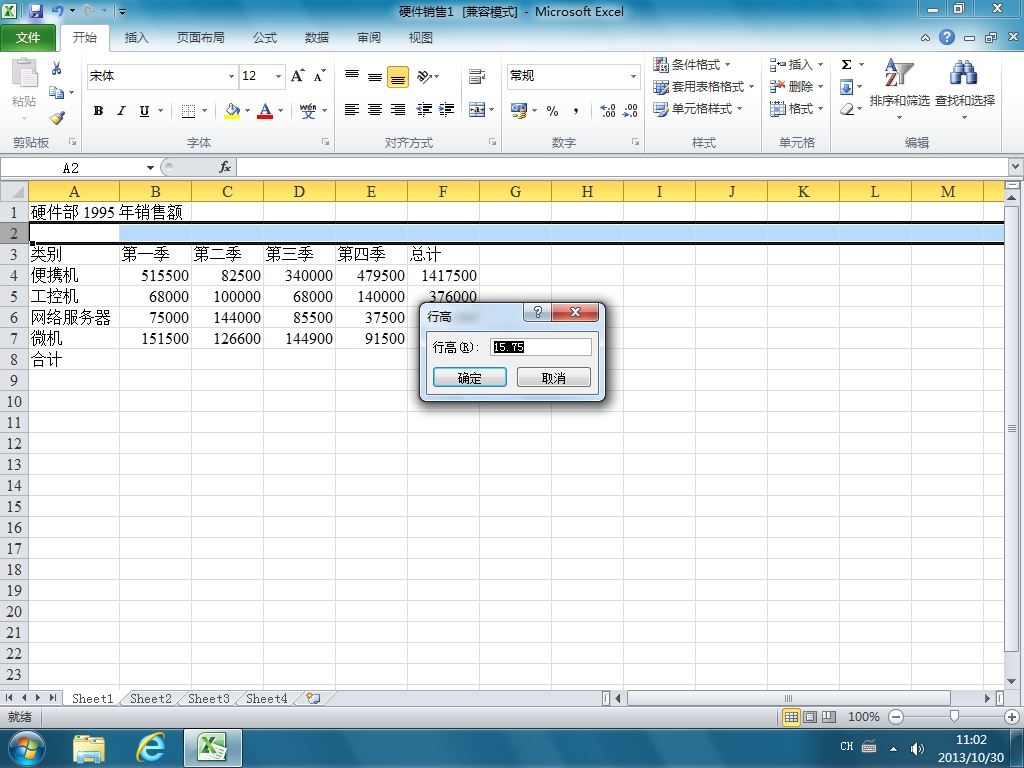1024x768 pixels.
Task: Click the 删除 cells button
Action: click(797, 86)
